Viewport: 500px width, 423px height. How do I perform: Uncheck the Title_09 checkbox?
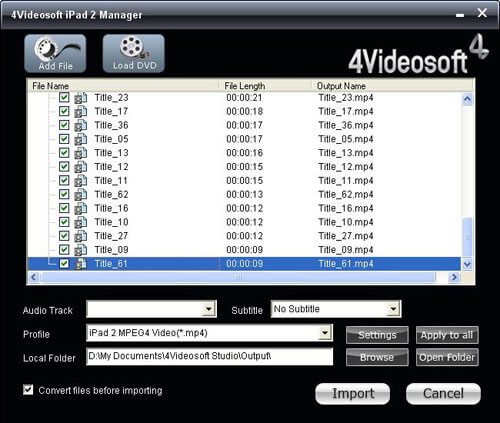(64, 249)
